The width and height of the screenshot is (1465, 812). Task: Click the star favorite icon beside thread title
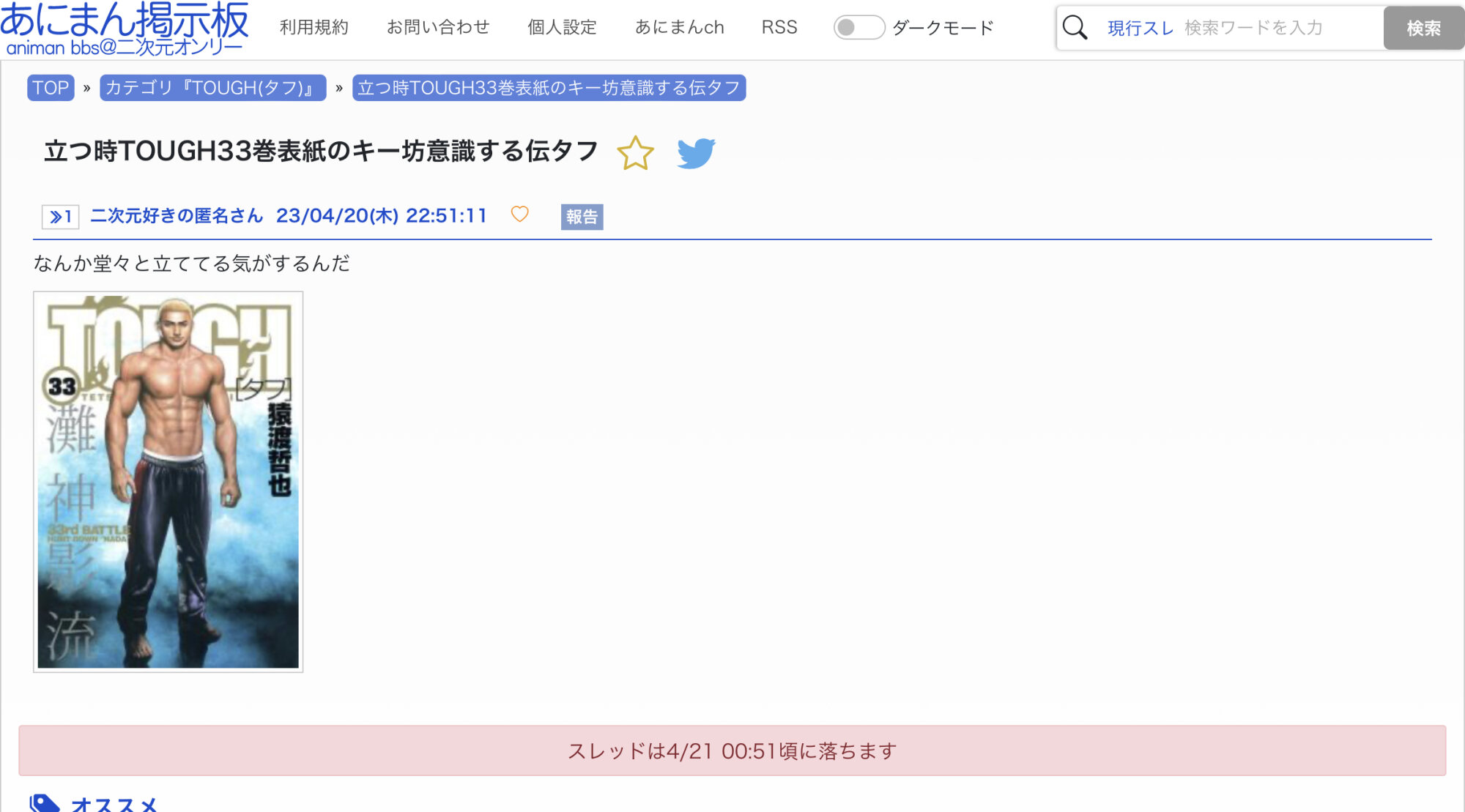tap(634, 153)
